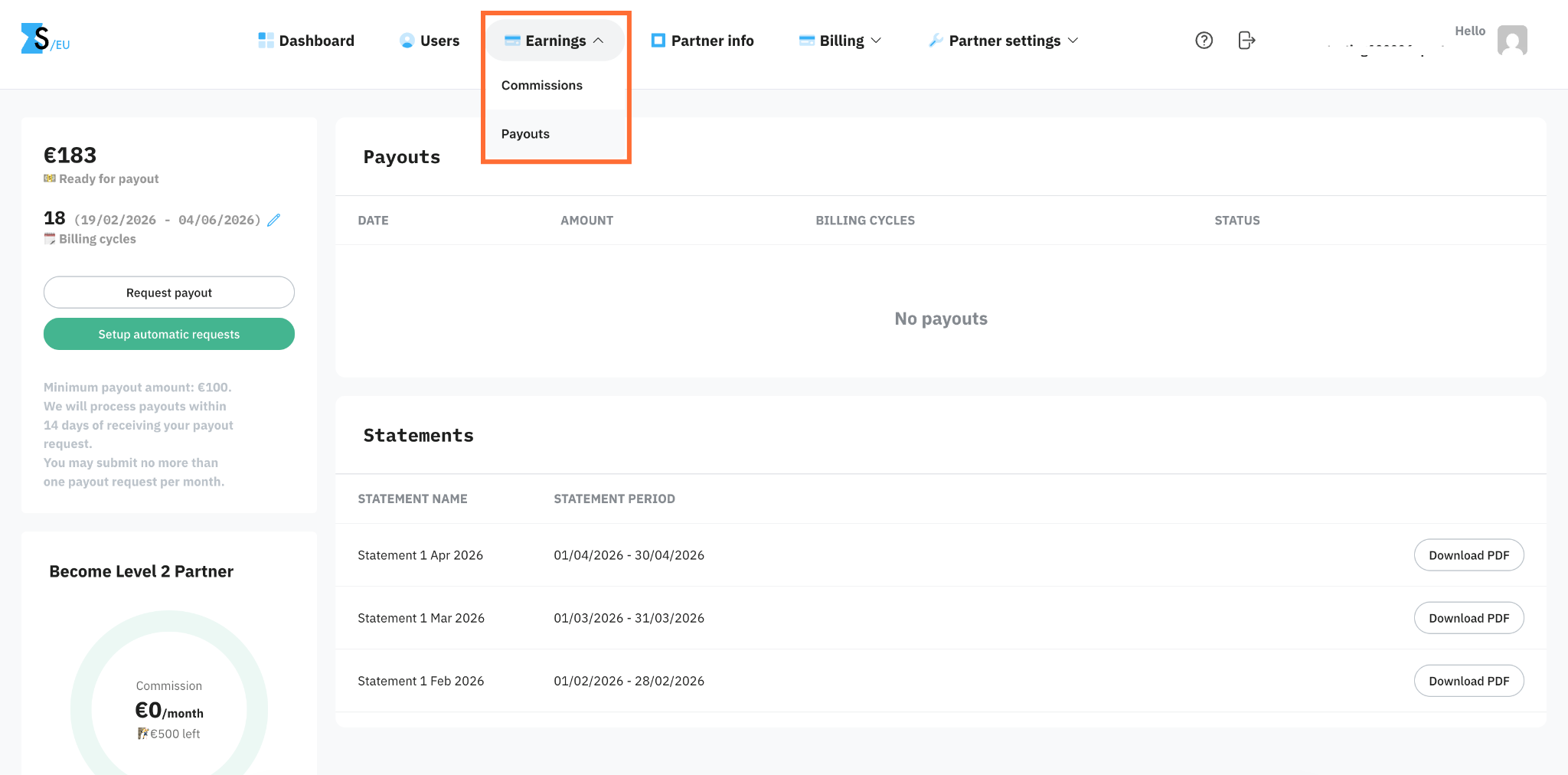The image size is (1568, 775).
Task: Collapse the Earnings menu chevron
Action: pos(599,41)
